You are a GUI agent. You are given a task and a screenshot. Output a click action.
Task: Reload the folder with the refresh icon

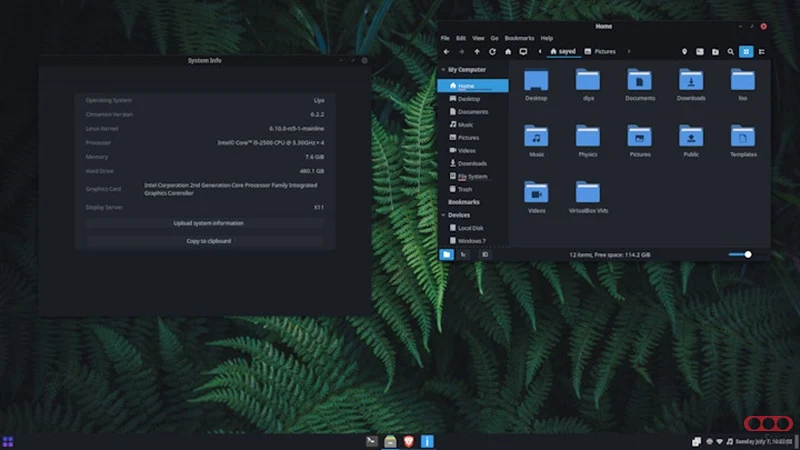(x=492, y=51)
